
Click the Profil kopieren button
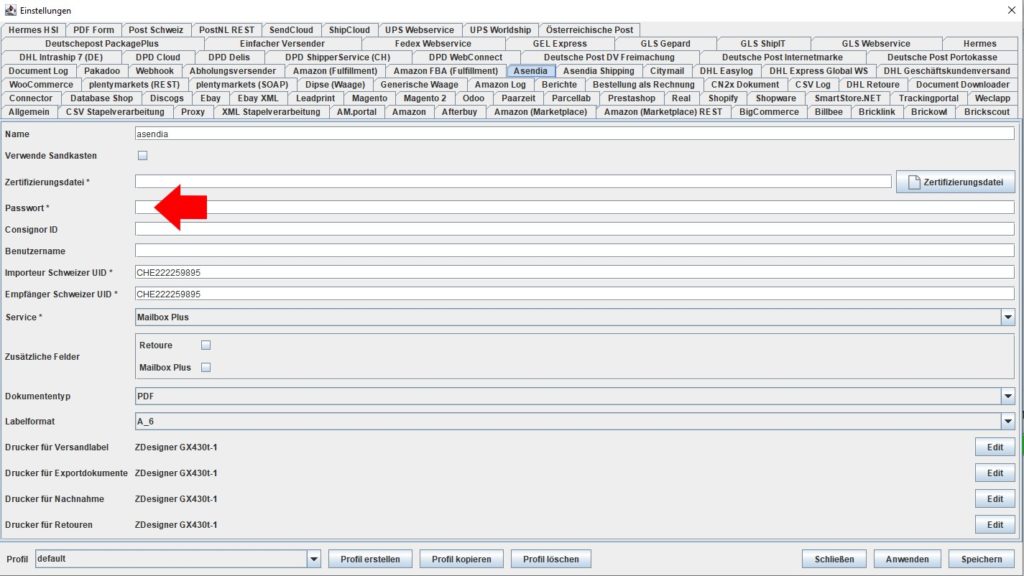461,559
